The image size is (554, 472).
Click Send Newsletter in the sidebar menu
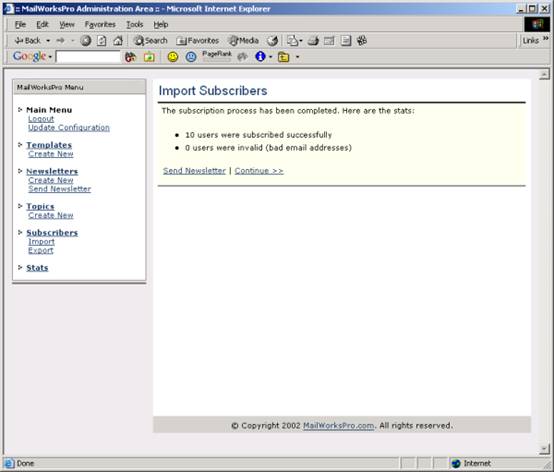pyautogui.click(x=60, y=189)
